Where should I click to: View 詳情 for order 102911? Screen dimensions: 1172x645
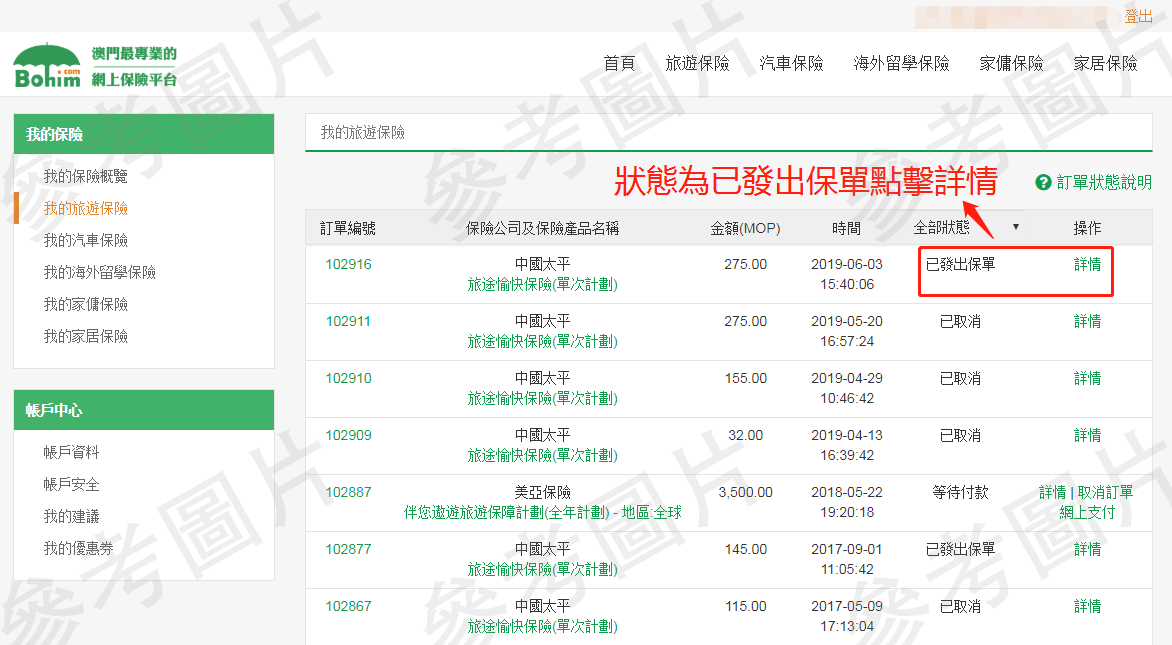pyautogui.click(x=1088, y=321)
